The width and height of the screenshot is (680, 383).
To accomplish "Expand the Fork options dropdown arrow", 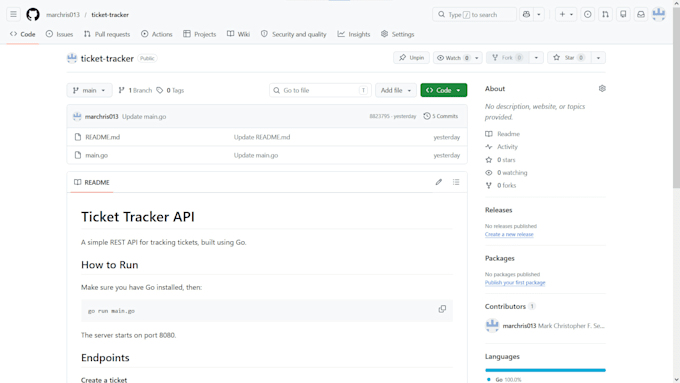I will coord(536,58).
